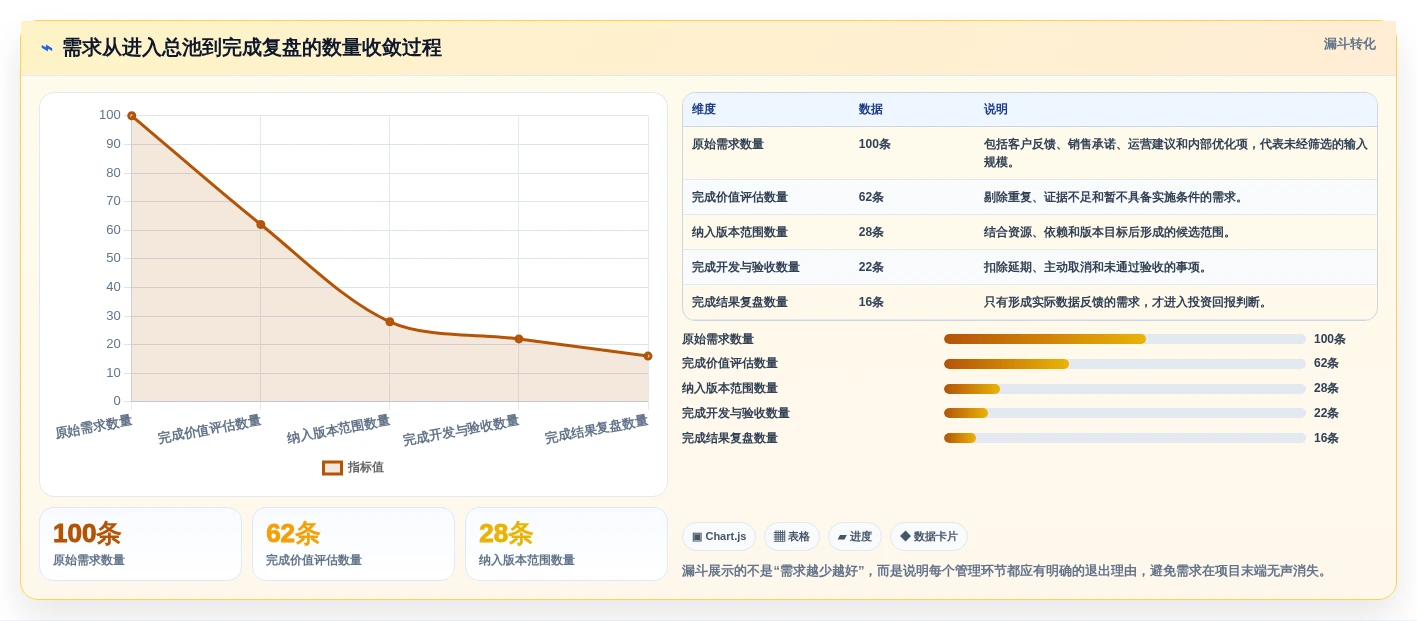Click the chart data point at 100
This screenshot has width=1417, height=621.
[131, 116]
